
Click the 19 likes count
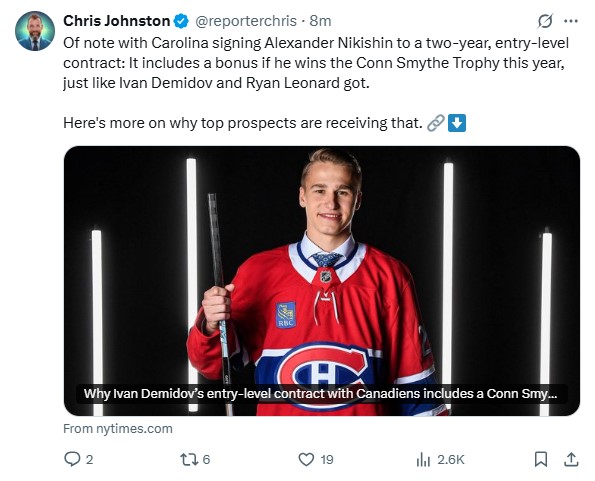click(326, 460)
